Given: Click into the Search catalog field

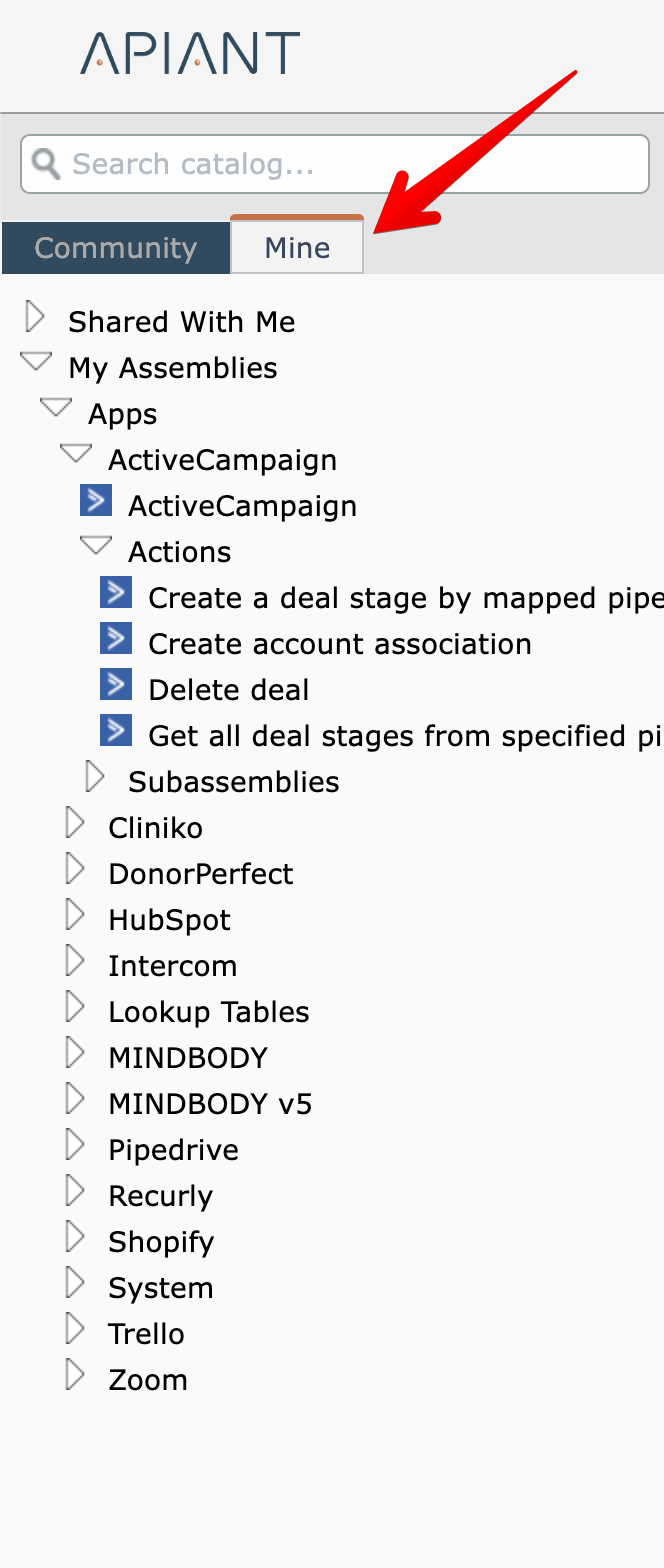Looking at the screenshot, I should [350, 164].
